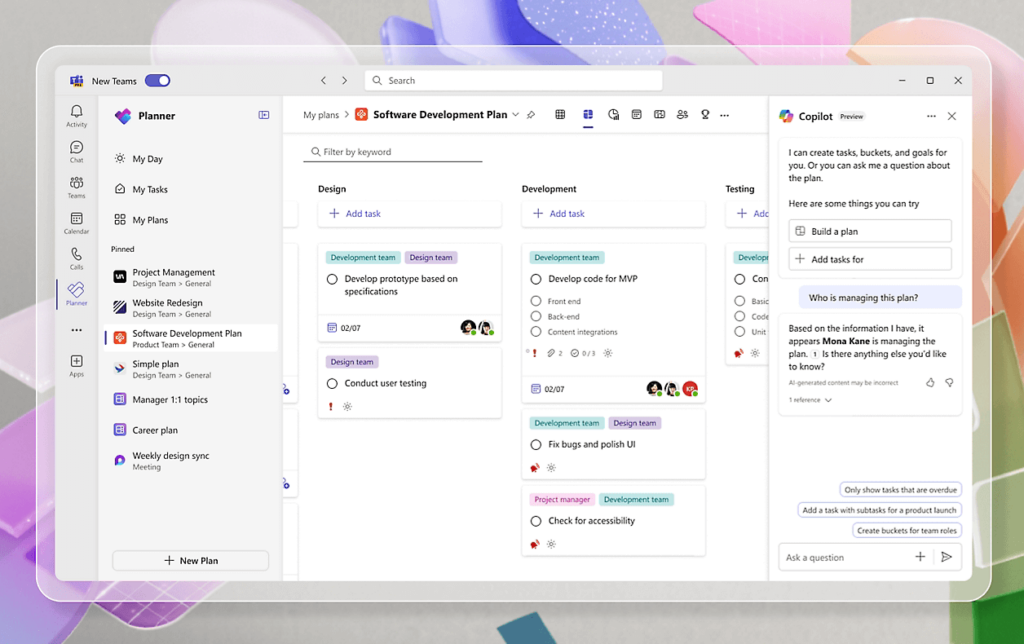Close the Copilot panel
1024x644 pixels.
pos(952,116)
